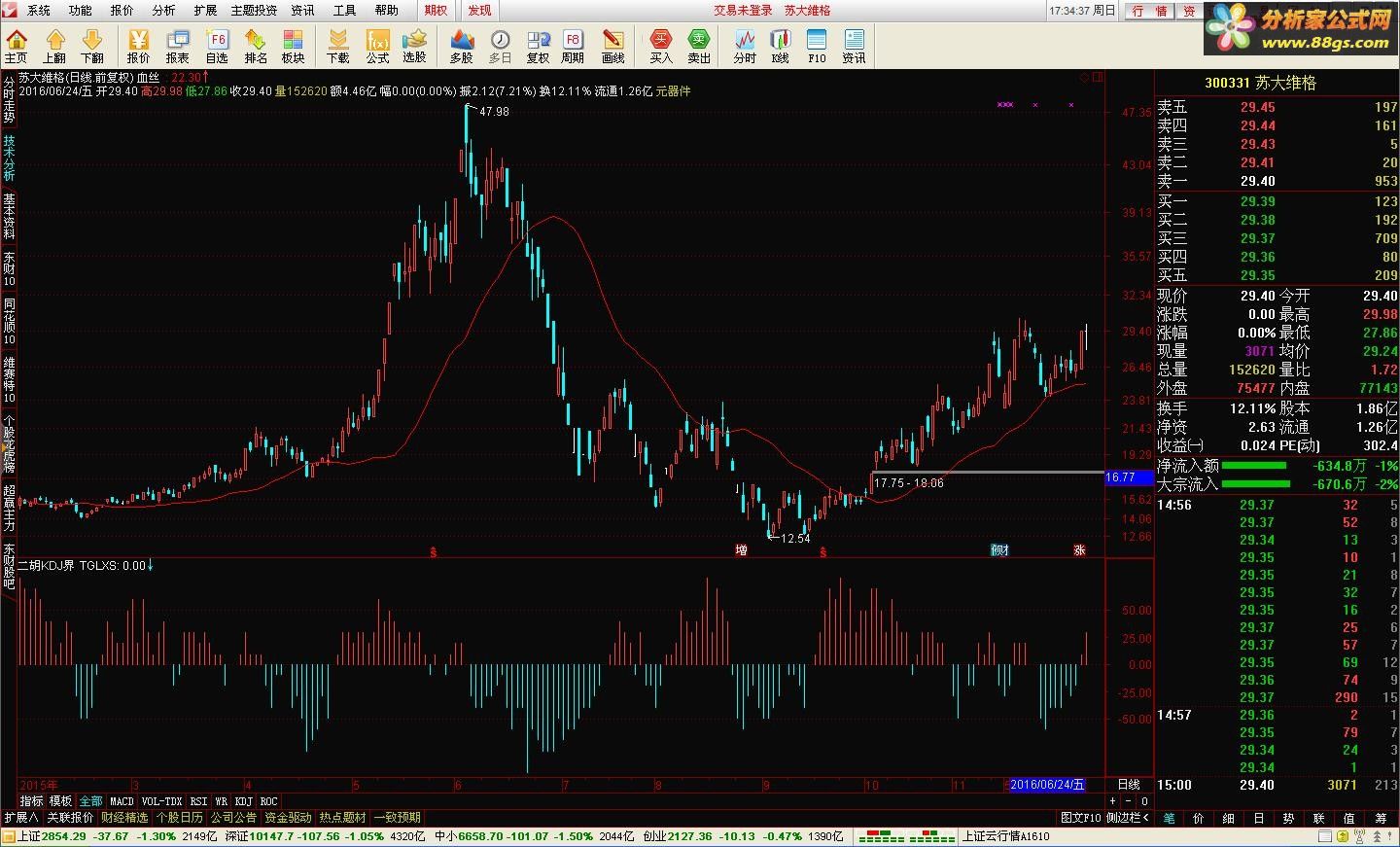Switch right panel to 价 price tab
Screen dimensions: 1400x847
[1199, 818]
